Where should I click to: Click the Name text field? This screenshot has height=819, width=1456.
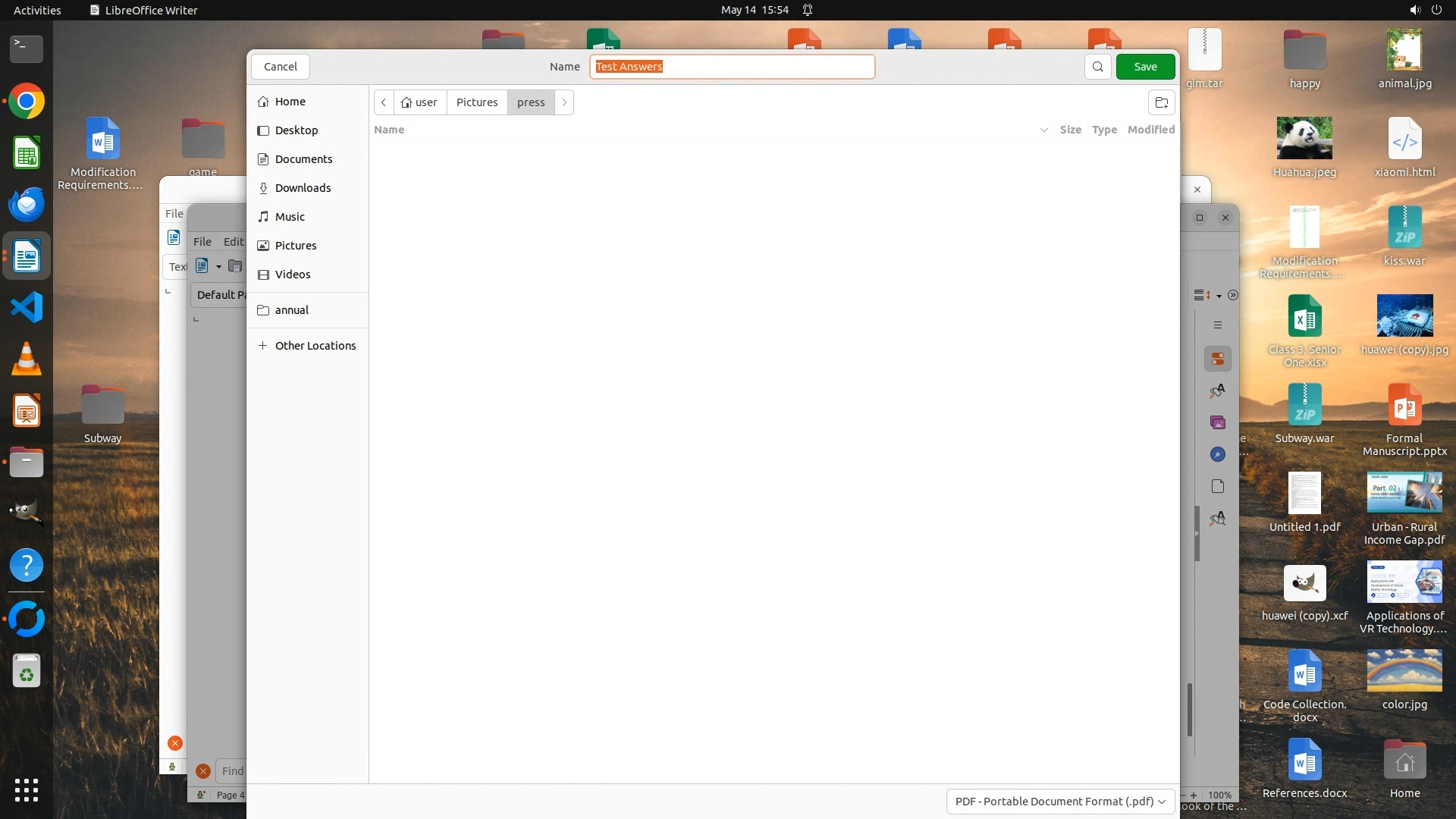(x=732, y=67)
